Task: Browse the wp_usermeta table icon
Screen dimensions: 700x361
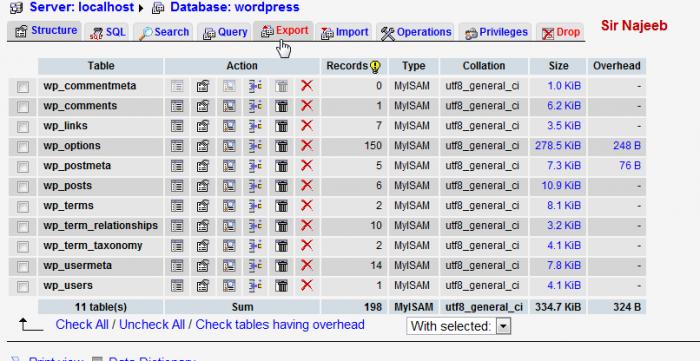Action: [177, 266]
